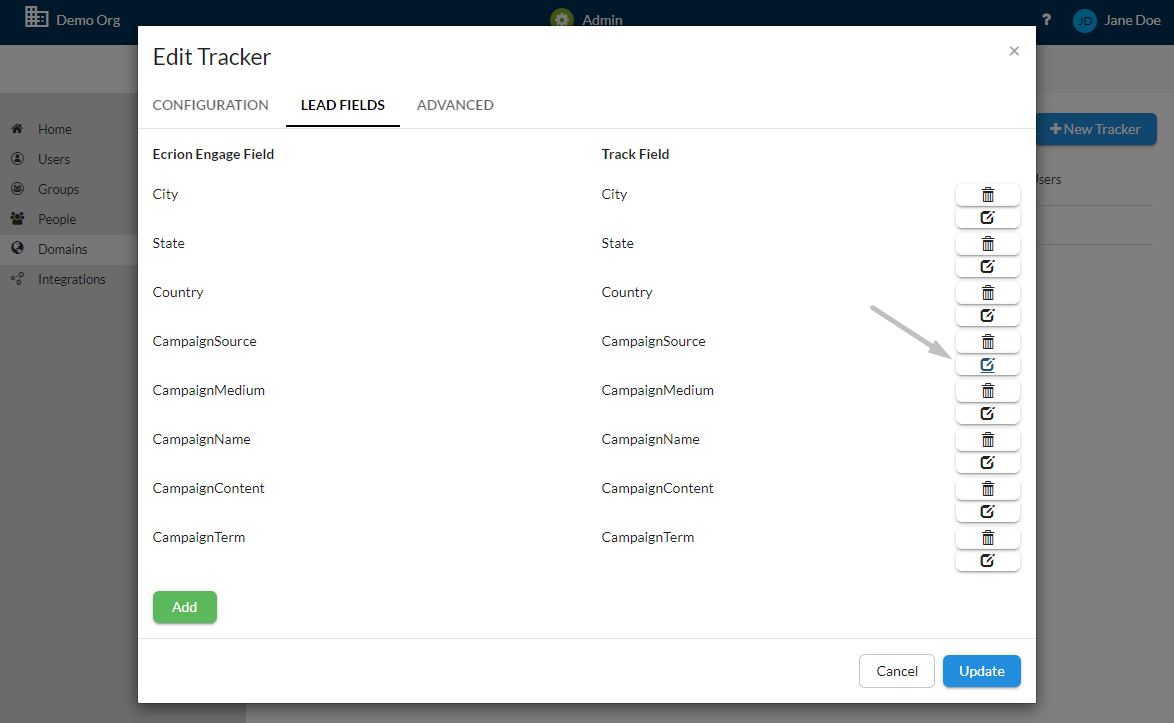
Task: Edit the CampaignContent field mapping
Action: pos(988,512)
